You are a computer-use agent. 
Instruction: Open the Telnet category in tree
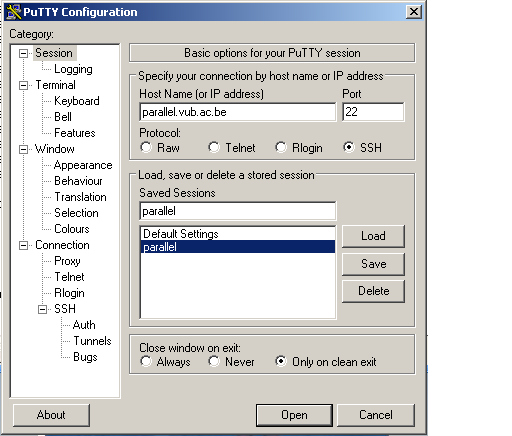pos(69,277)
